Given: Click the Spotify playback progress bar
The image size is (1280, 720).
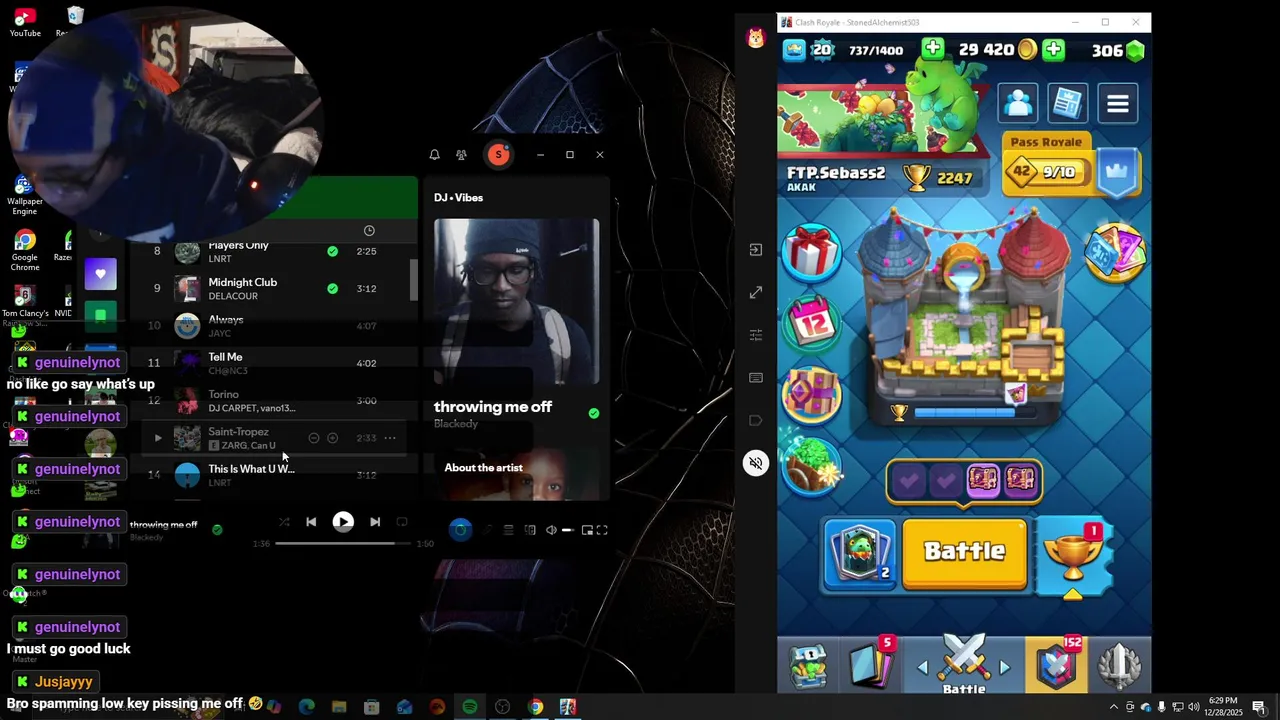Looking at the screenshot, I should (x=342, y=543).
